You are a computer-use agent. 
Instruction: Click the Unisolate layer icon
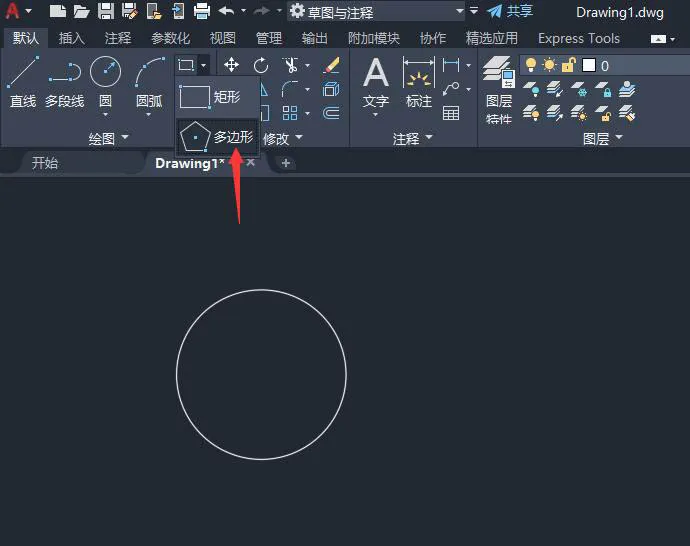(555, 113)
